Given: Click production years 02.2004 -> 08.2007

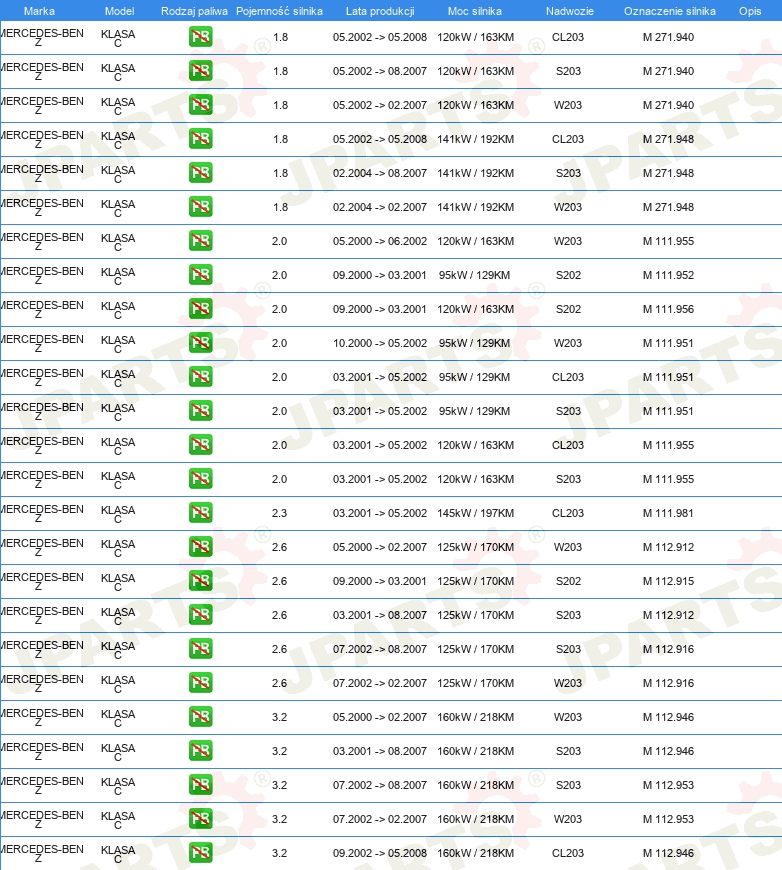Looking at the screenshot, I should pyautogui.click(x=380, y=173).
